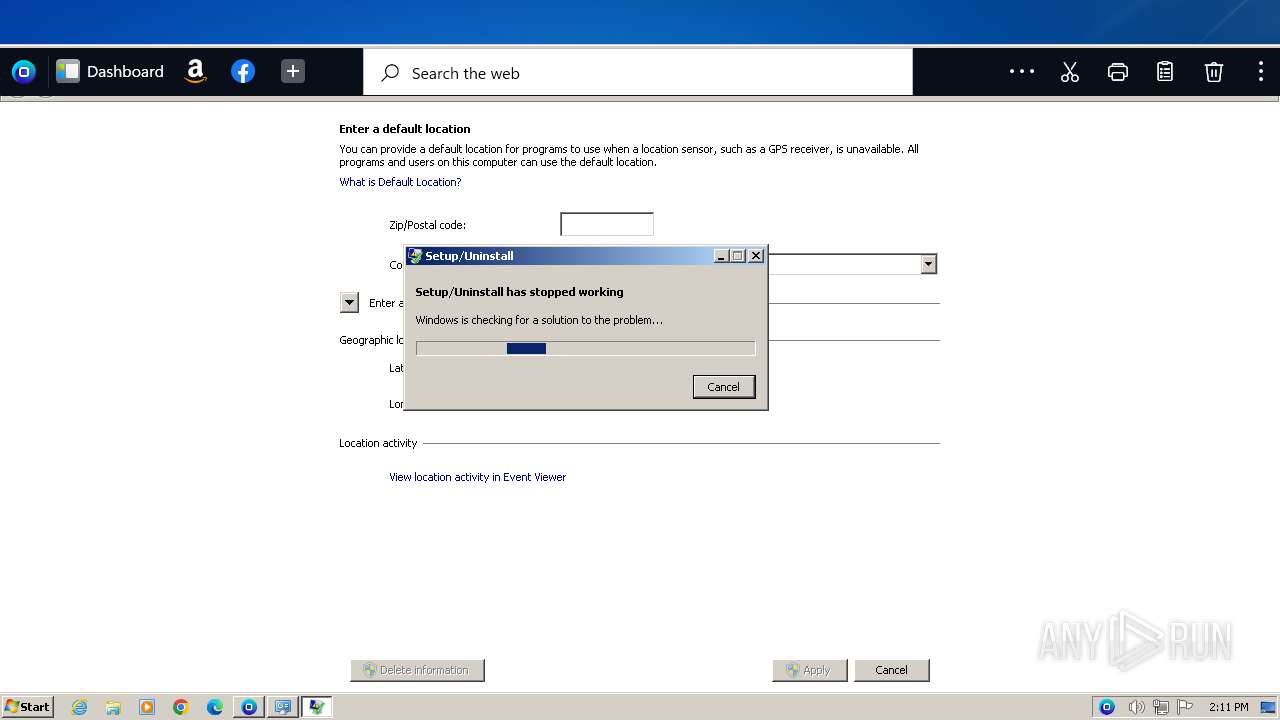Viewport: 1280px width, 720px height.
Task: Open the Action Center flag icon
Action: [x=1185, y=707]
